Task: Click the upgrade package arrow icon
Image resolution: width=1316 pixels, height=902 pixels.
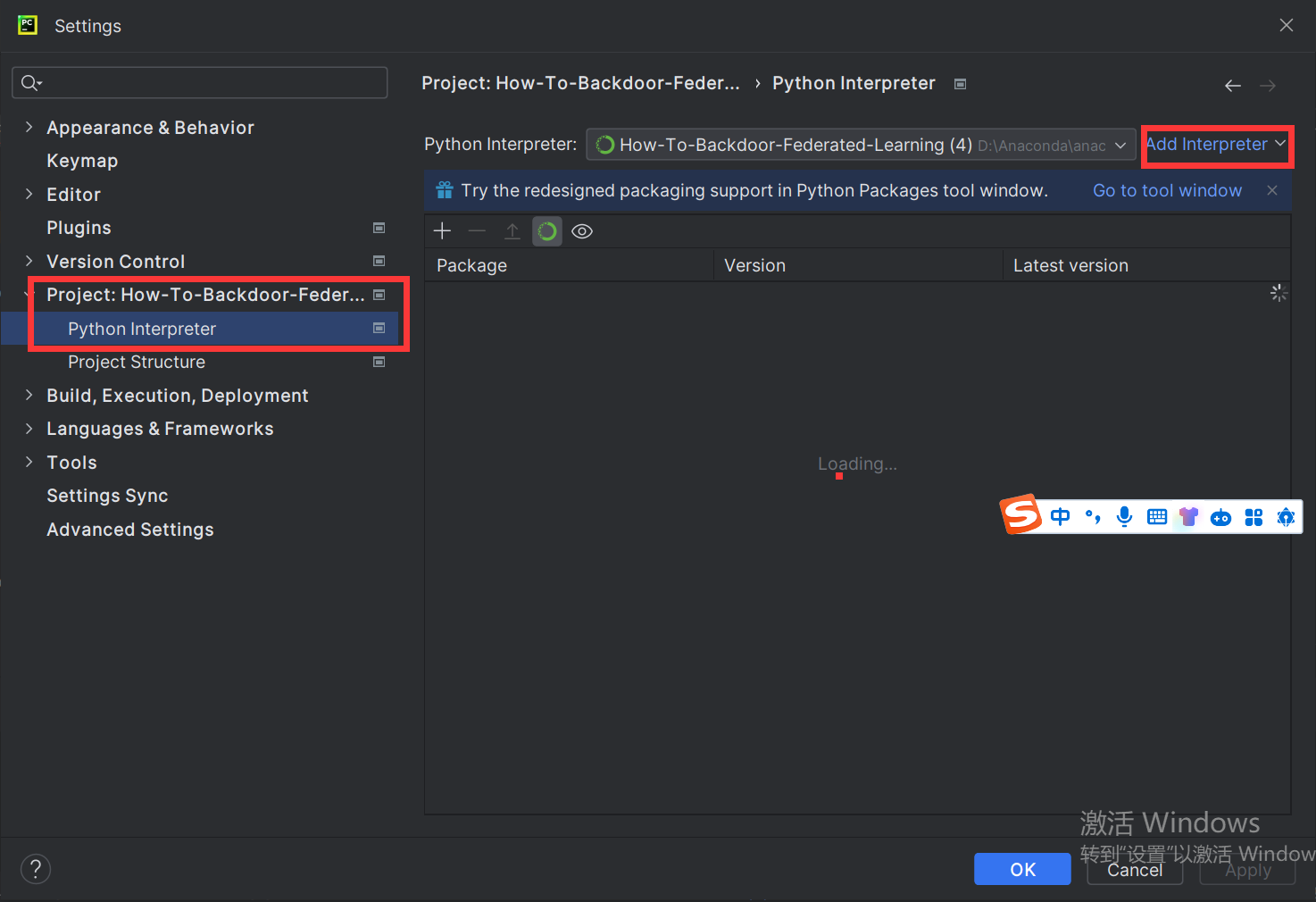Action: point(512,231)
